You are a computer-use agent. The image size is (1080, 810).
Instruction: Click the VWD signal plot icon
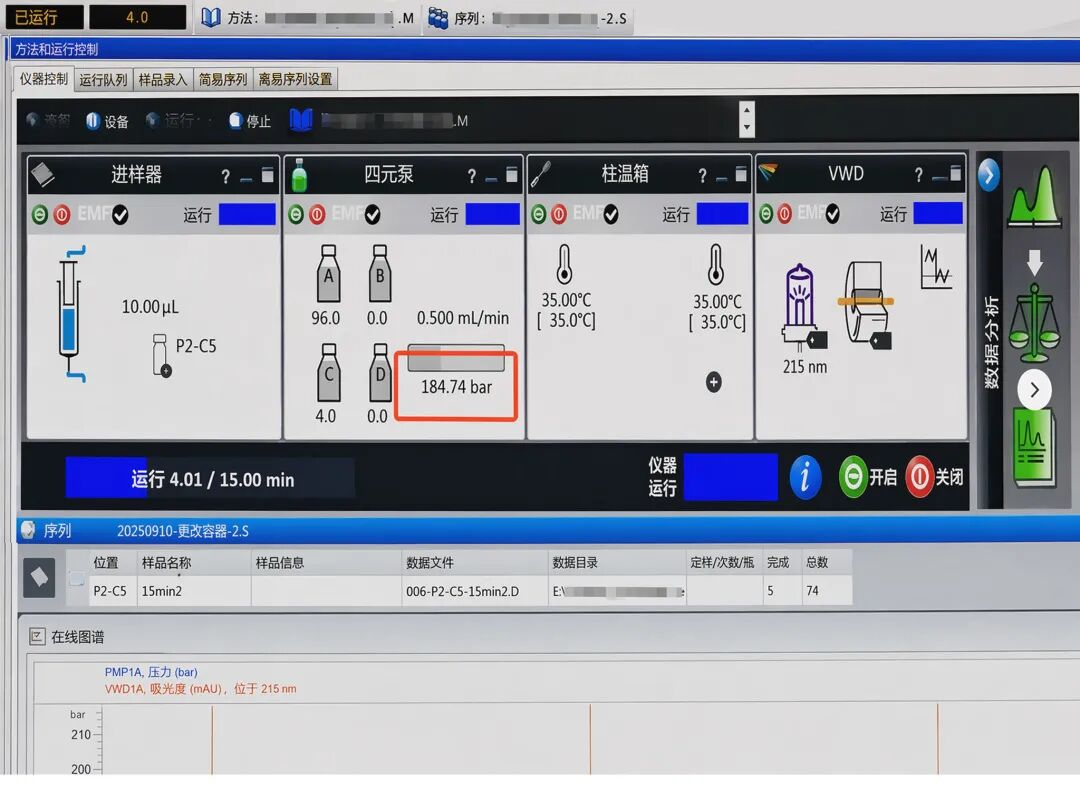pos(935,267)
